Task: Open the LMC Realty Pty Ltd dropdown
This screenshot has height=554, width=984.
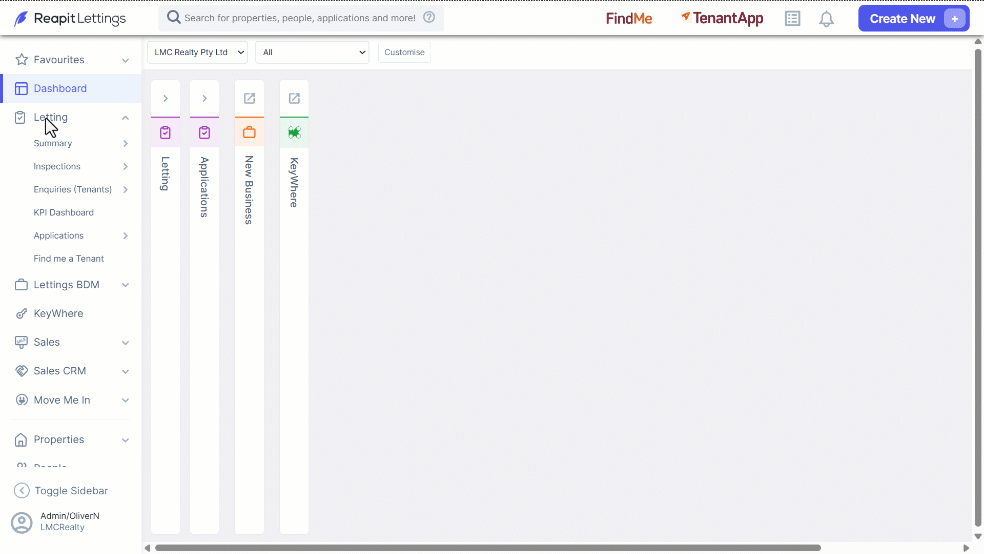Action: [198, 52]
